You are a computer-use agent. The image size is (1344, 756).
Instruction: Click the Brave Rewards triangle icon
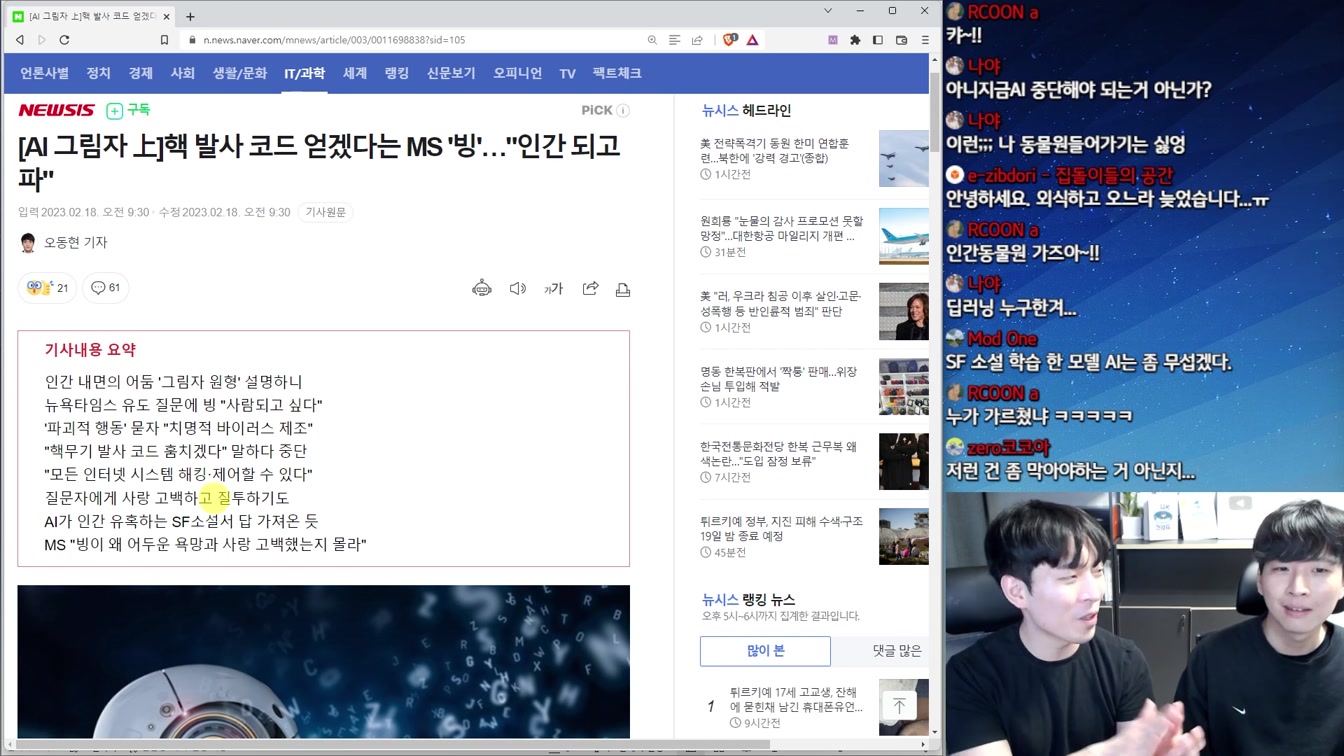(x=753, y=40)
